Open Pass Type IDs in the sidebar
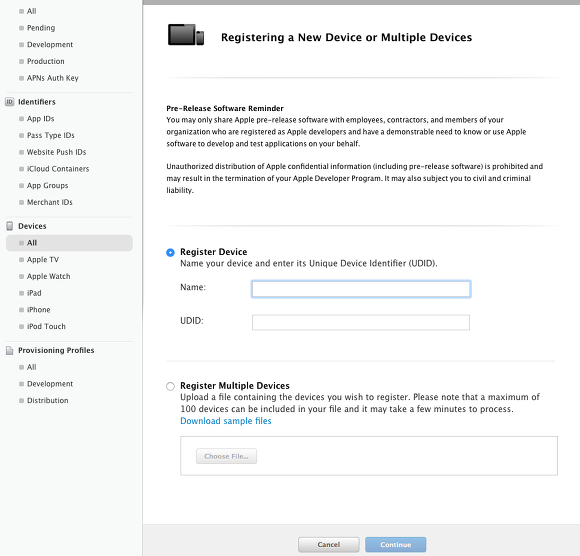 click(50, 135)
